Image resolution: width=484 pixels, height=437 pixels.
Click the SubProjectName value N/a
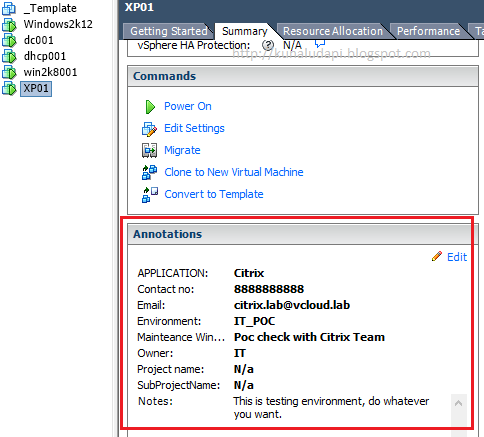(244, 385)
